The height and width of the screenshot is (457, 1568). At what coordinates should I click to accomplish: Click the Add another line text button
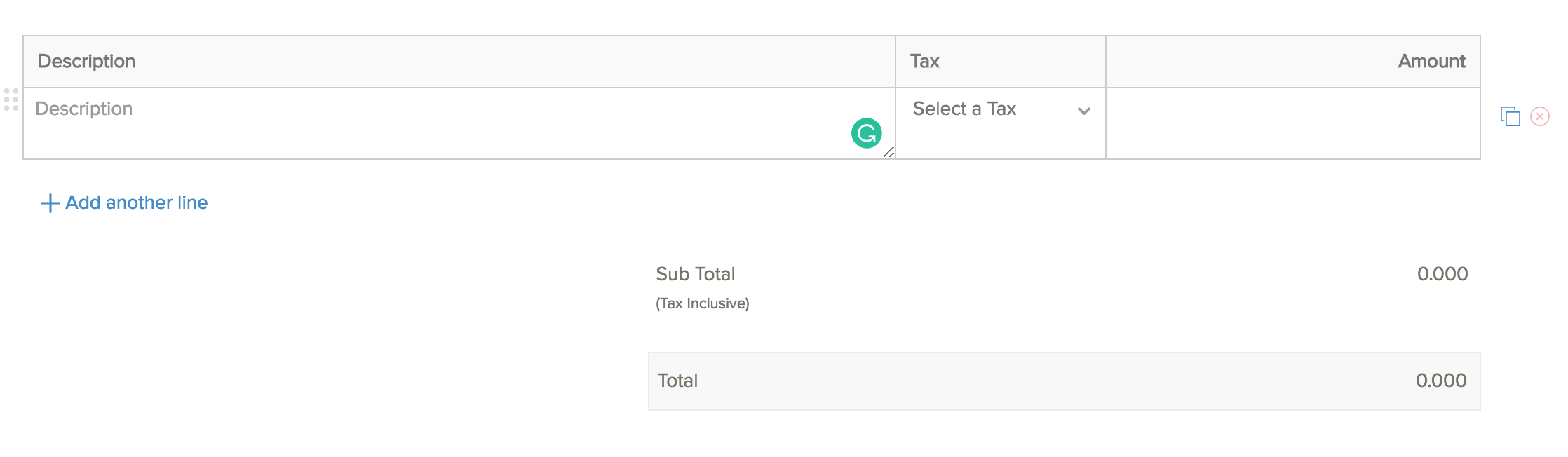(x=136, y=203)
